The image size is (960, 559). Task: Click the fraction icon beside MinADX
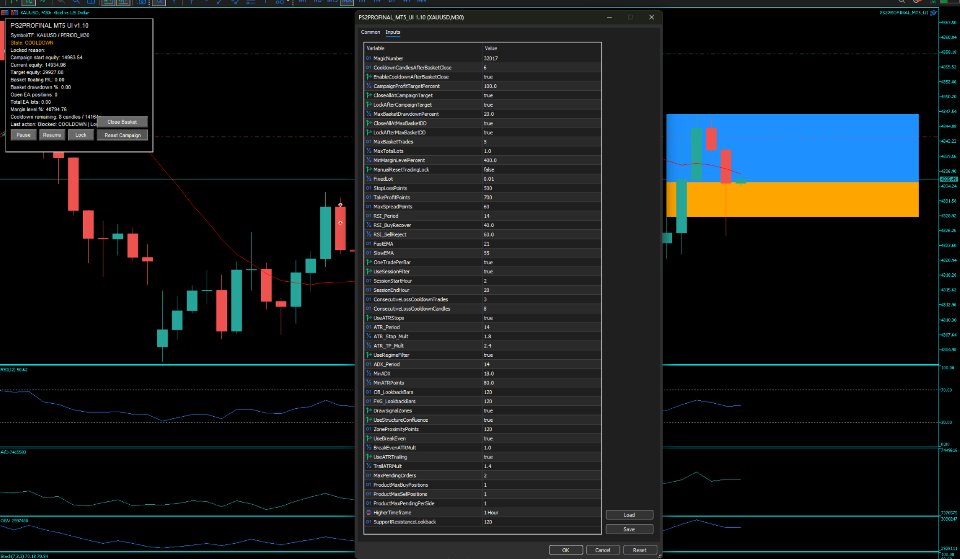(x=369, y=373)
